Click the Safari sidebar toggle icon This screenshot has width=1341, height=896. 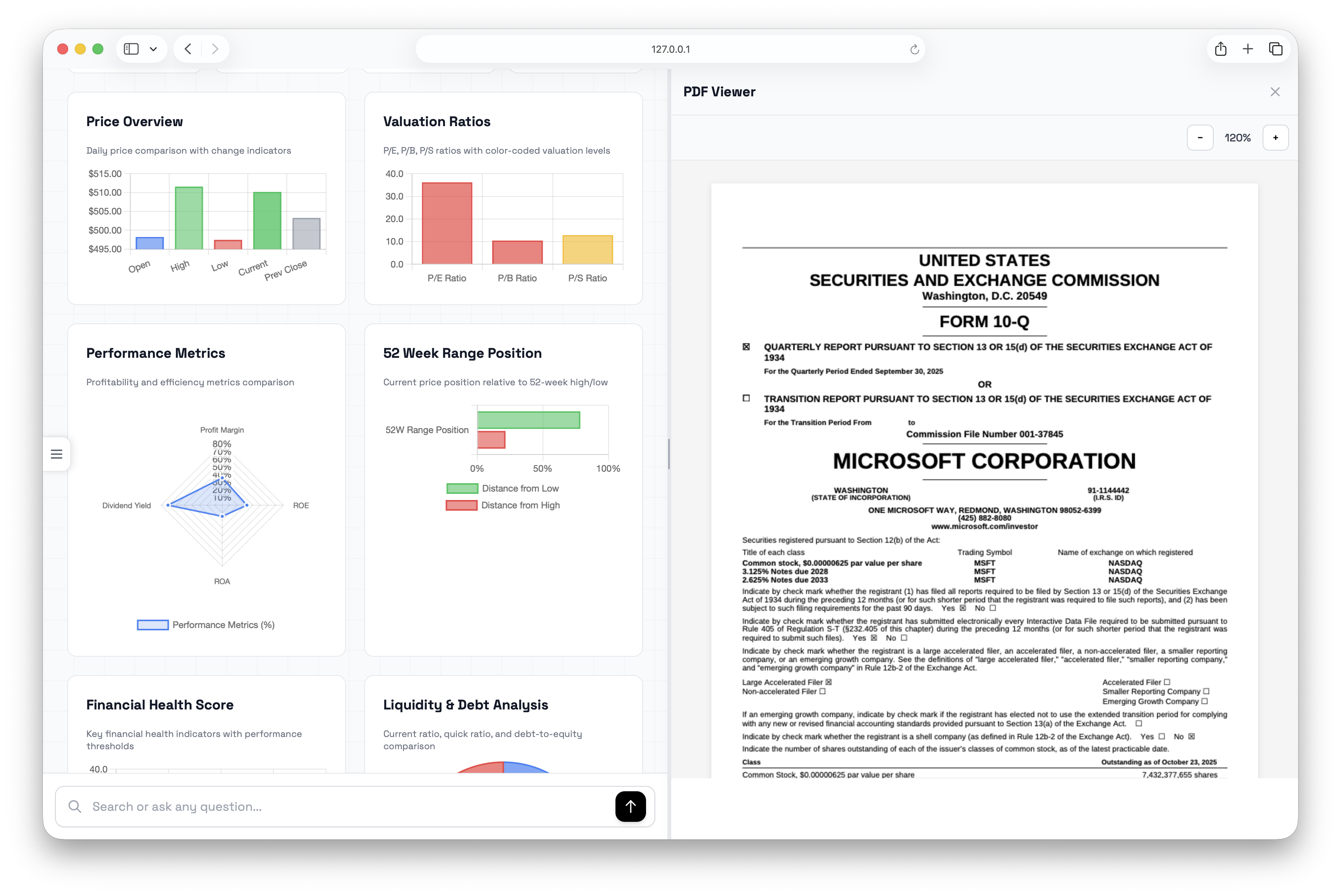pos(132,49)
